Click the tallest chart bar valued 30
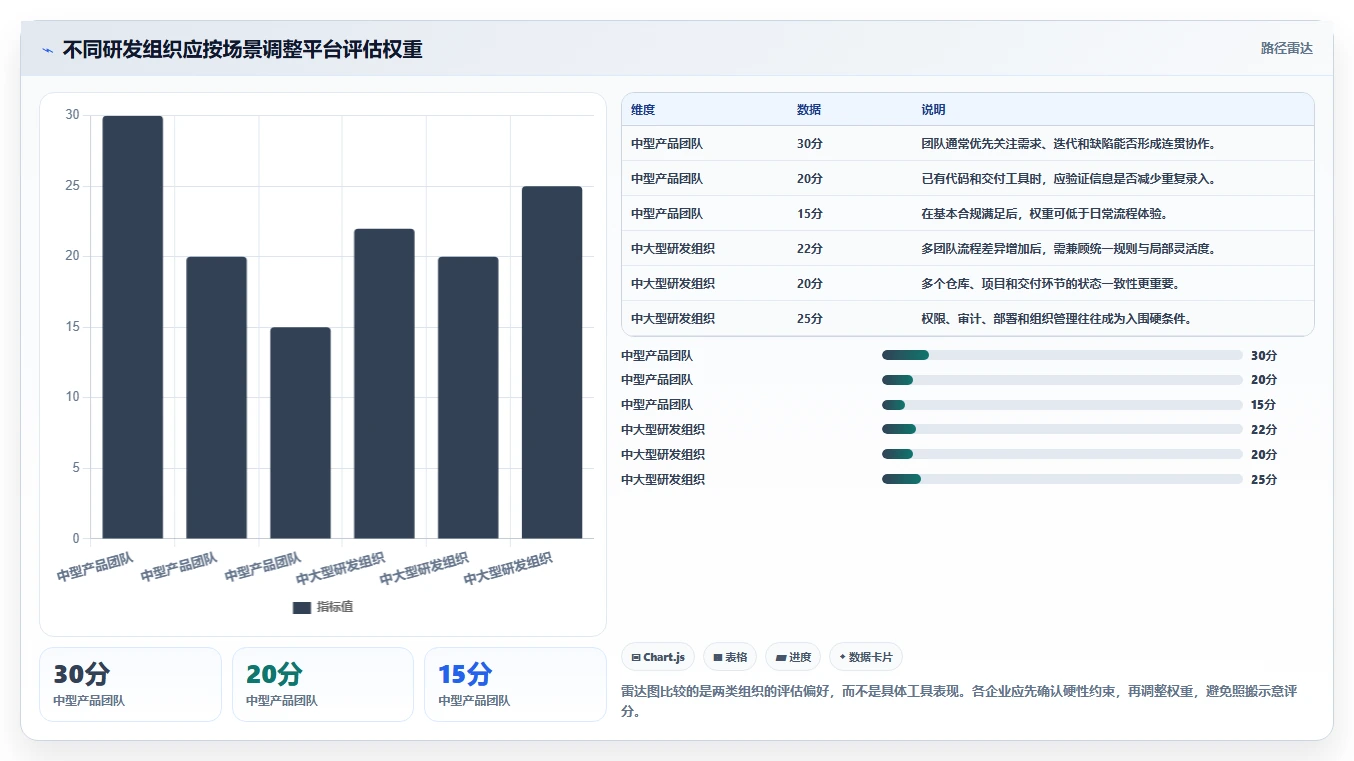The image size is (1354, 761). tap(133, 327)
